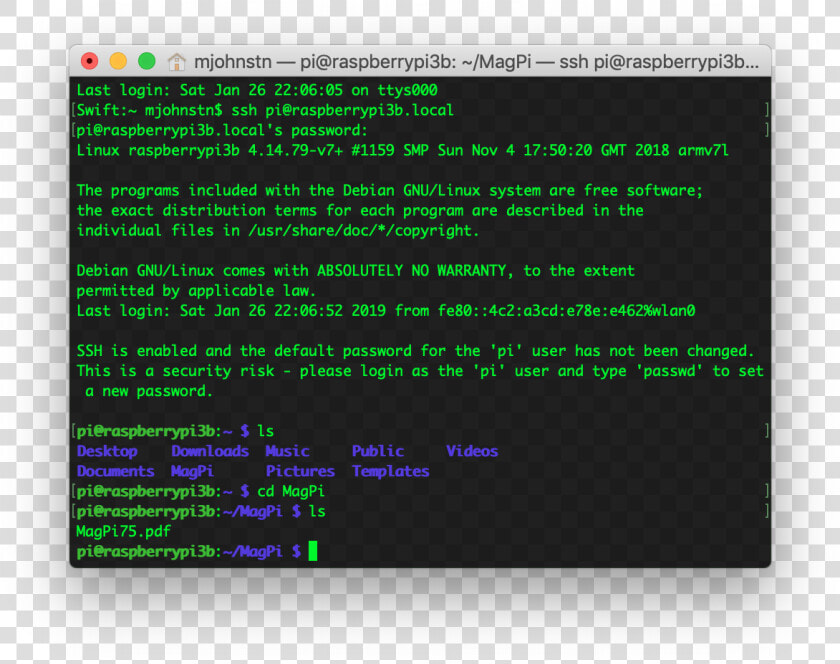Select the 'Music' folder name
Screen dimensions: 840x664
tap(288, 451)
